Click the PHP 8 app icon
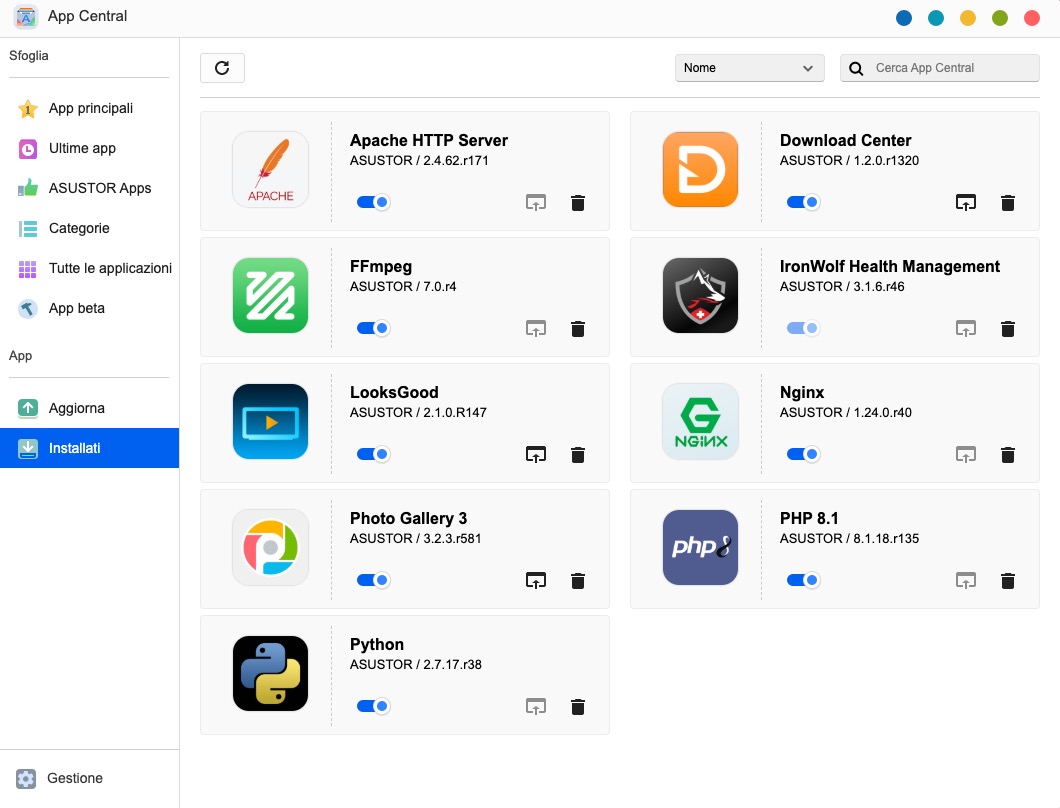 (700, 548)
